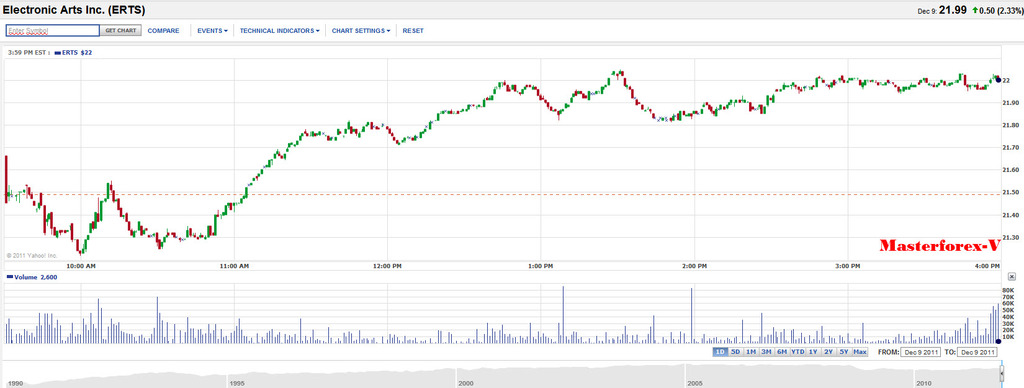Screen dimensions: 1024x388
Task: Select the 1D range toggle
Action: pyautogui.click(x=720, y=352)
